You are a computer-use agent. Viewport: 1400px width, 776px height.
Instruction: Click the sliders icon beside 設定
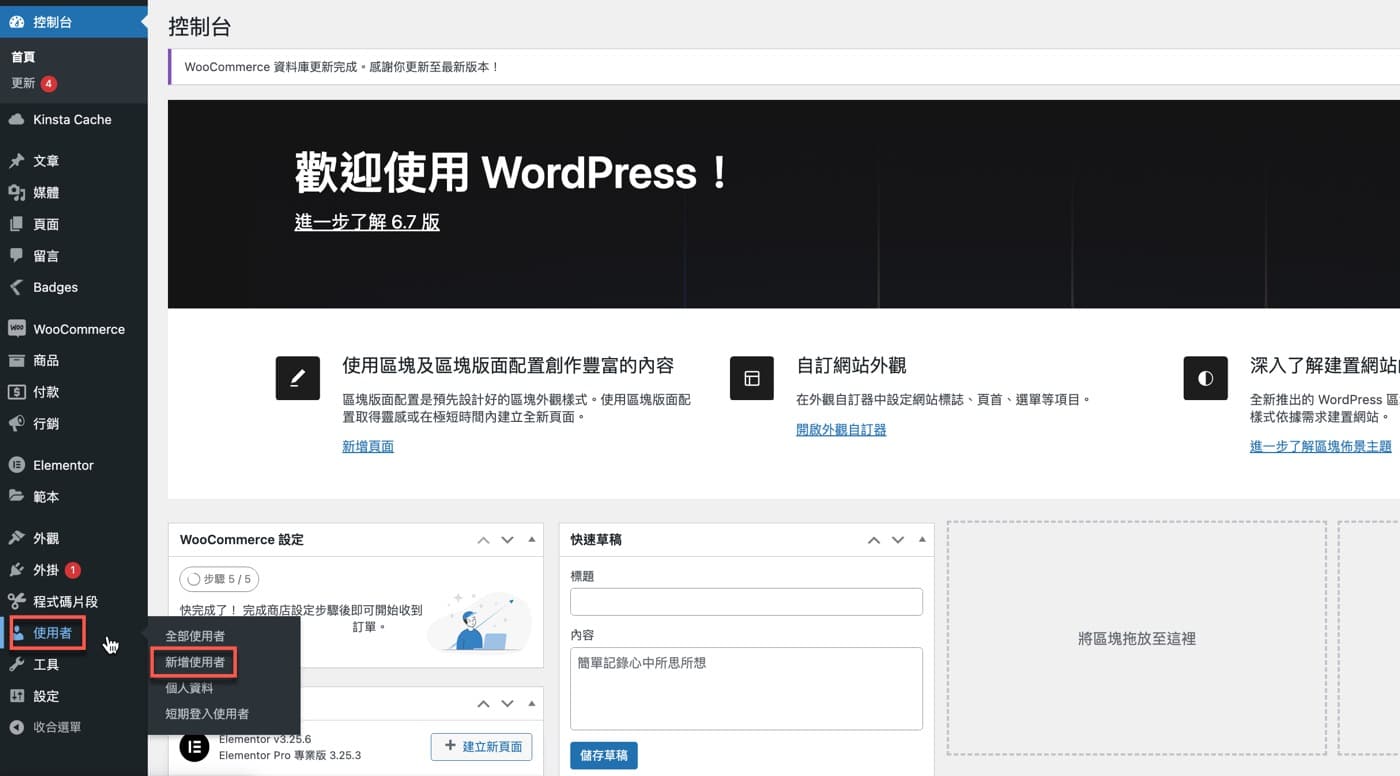(x=16, y=696)
